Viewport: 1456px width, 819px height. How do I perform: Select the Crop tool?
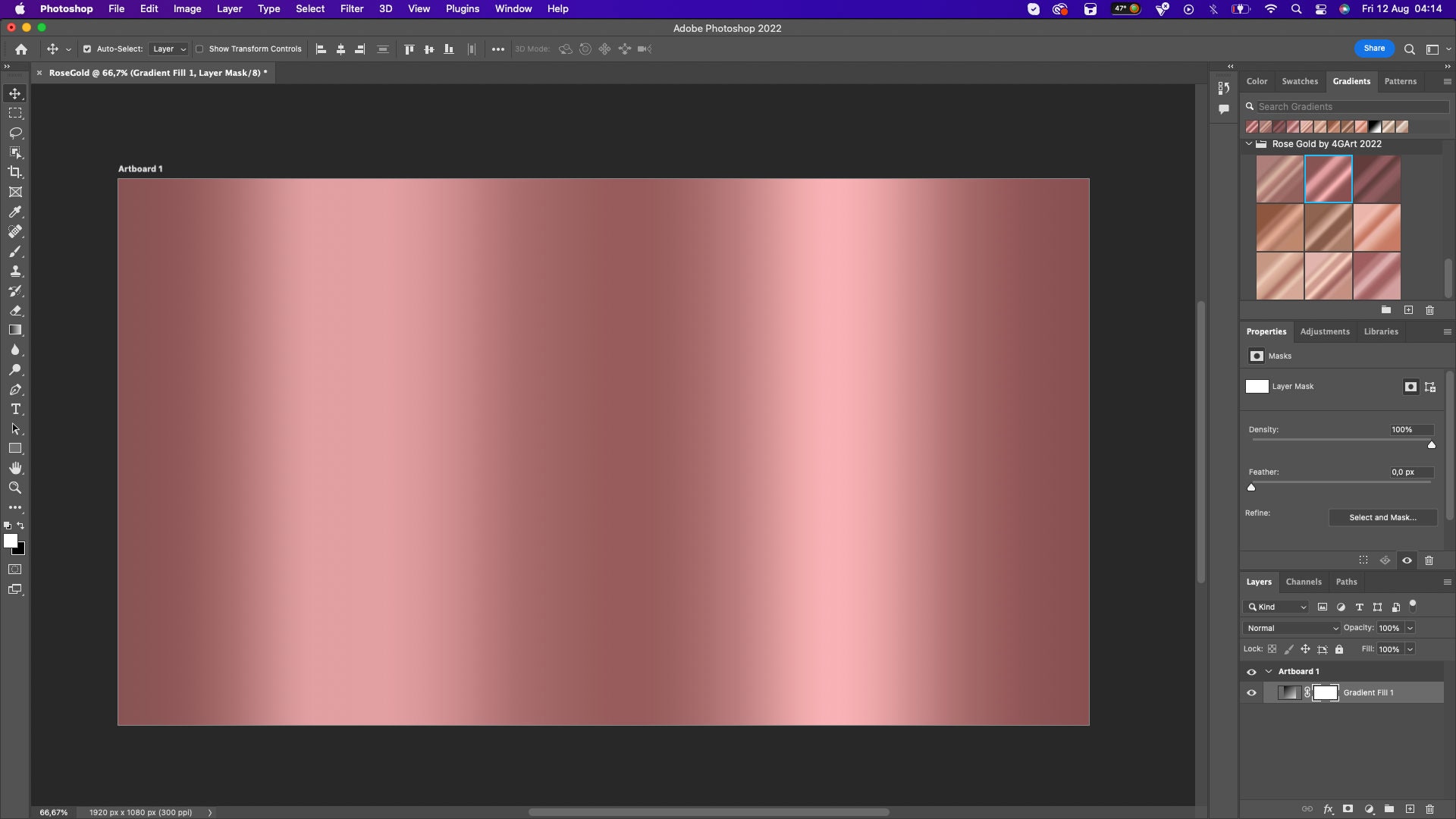[x=15, y=172]
